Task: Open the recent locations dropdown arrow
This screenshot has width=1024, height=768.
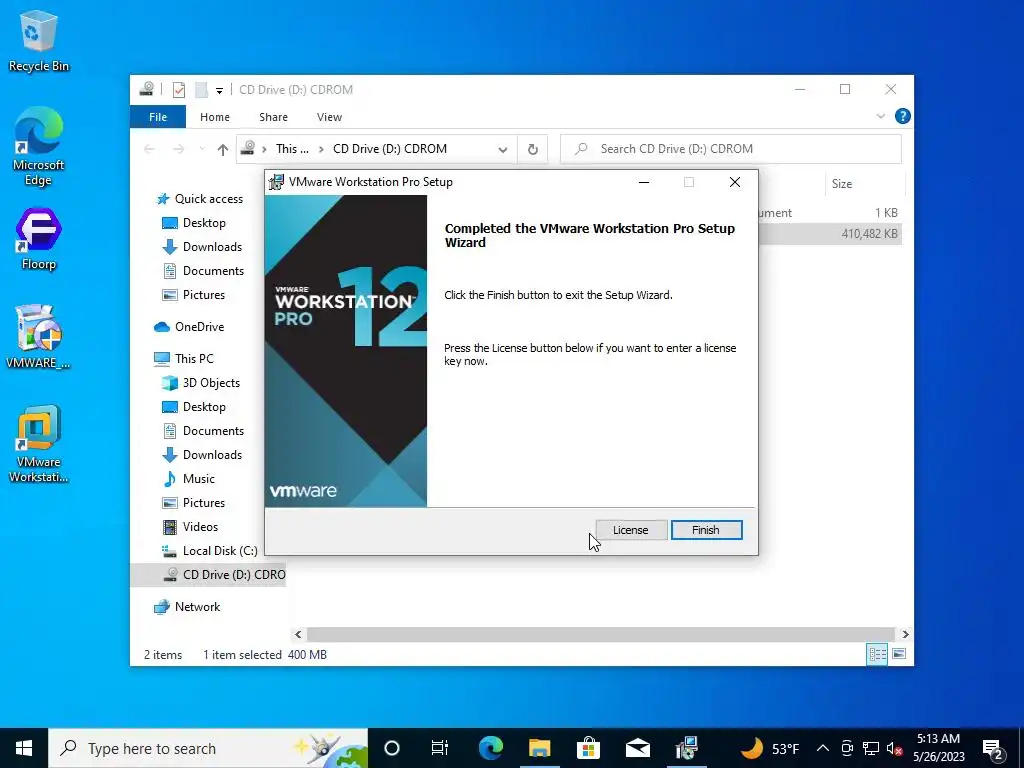Action: [202, 149]
